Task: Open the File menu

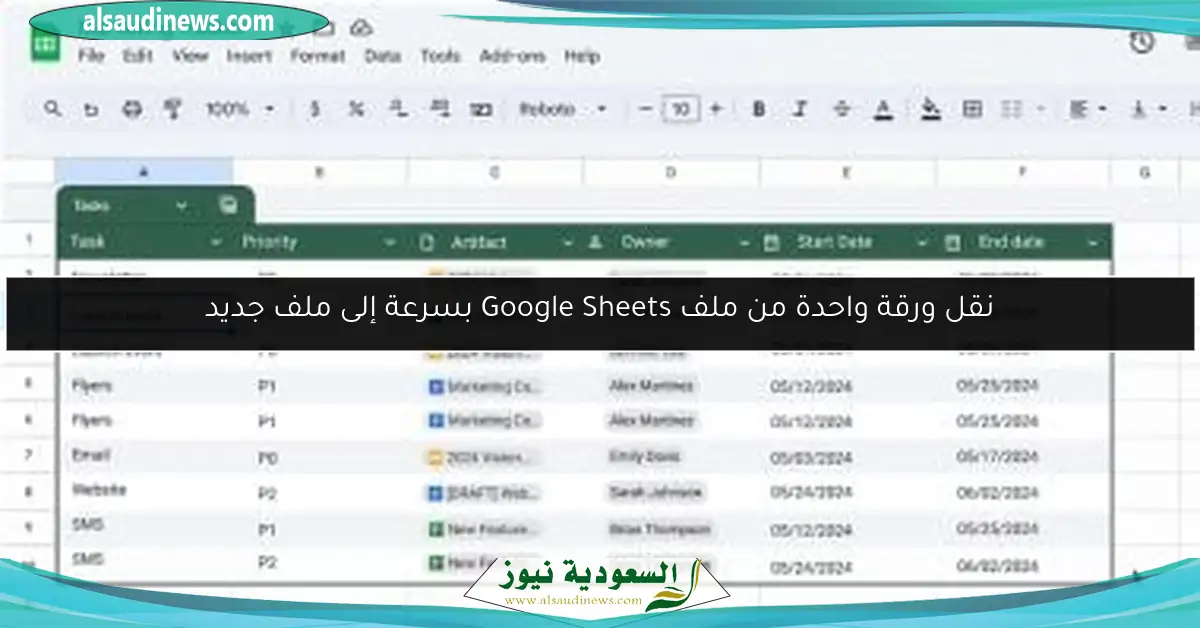Action: click(x=91, y=56)
